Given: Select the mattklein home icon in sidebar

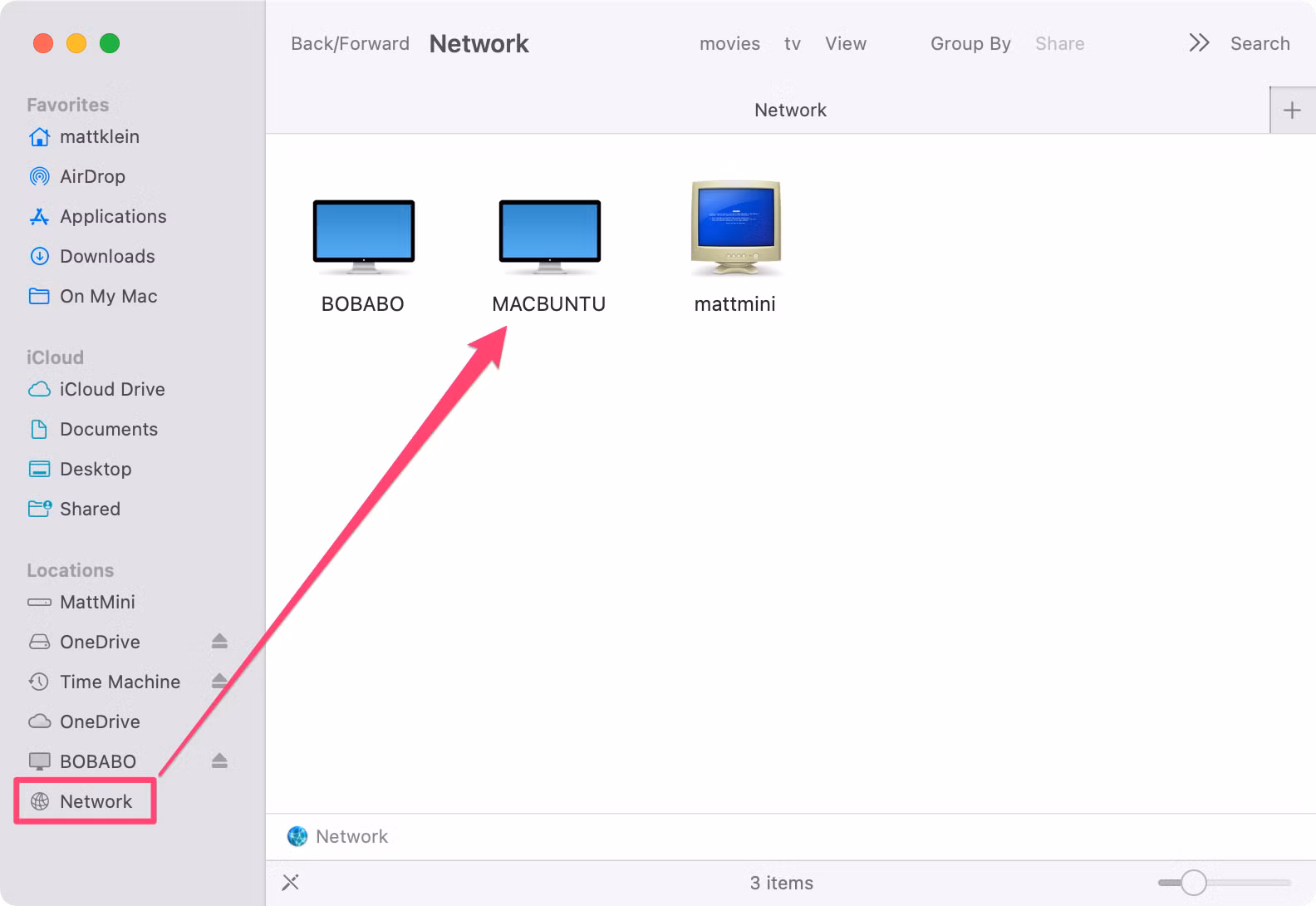Looking at the screenshot, I should [x=39, y=137].
